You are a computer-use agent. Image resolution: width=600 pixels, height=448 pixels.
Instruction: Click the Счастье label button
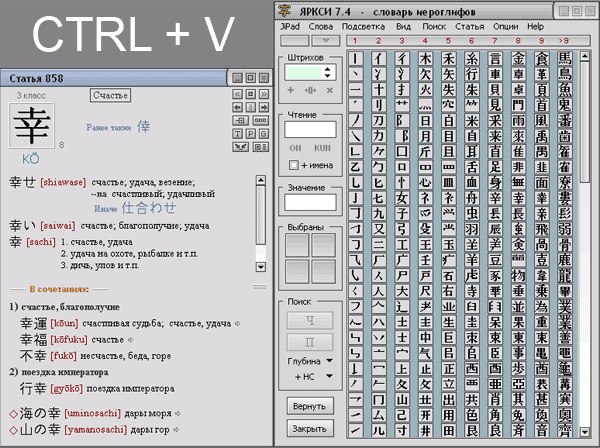click(x=110, y=95)
